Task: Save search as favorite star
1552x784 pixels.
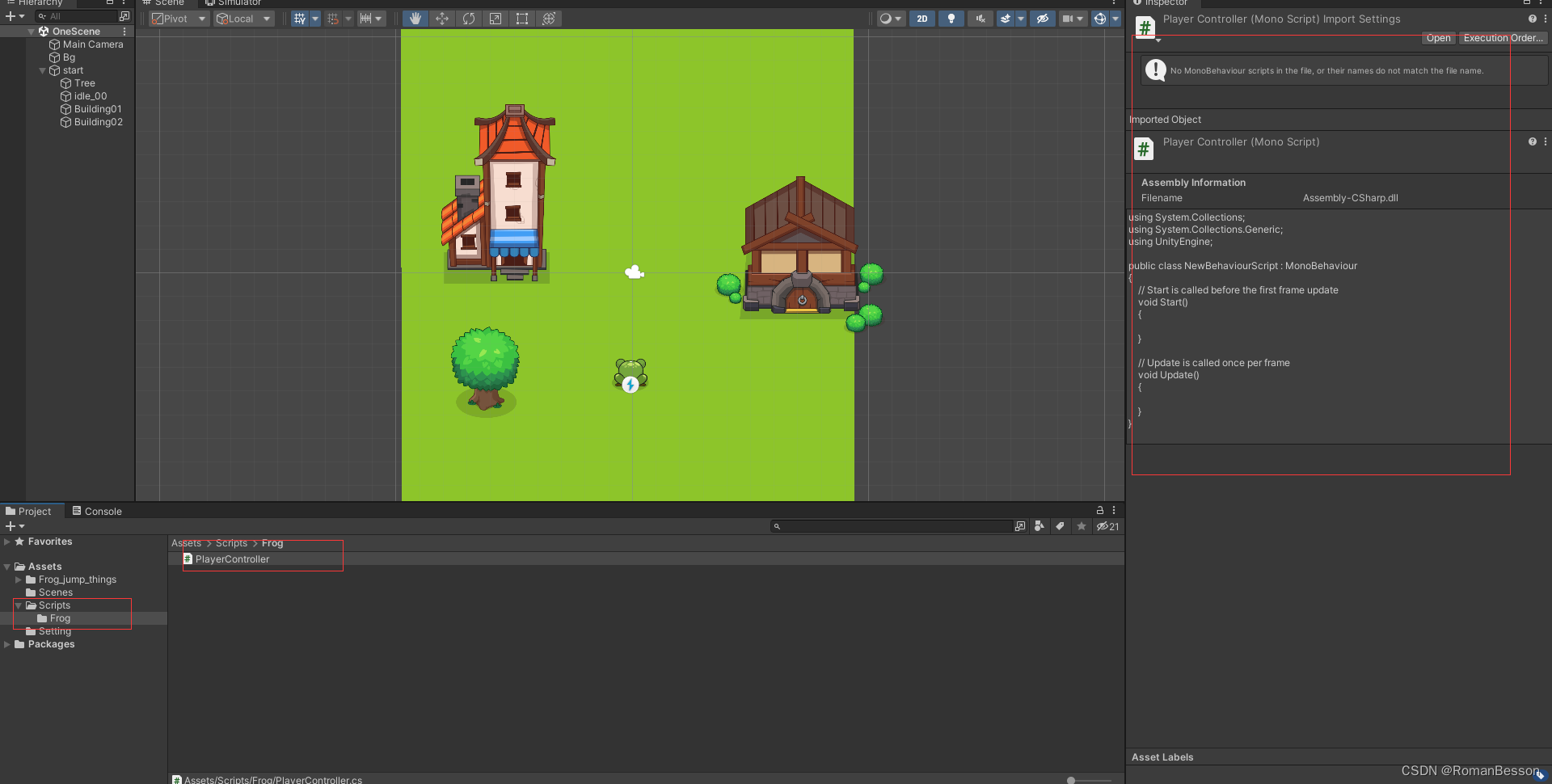Action: pyautogui.click(x=1082, y=526)
